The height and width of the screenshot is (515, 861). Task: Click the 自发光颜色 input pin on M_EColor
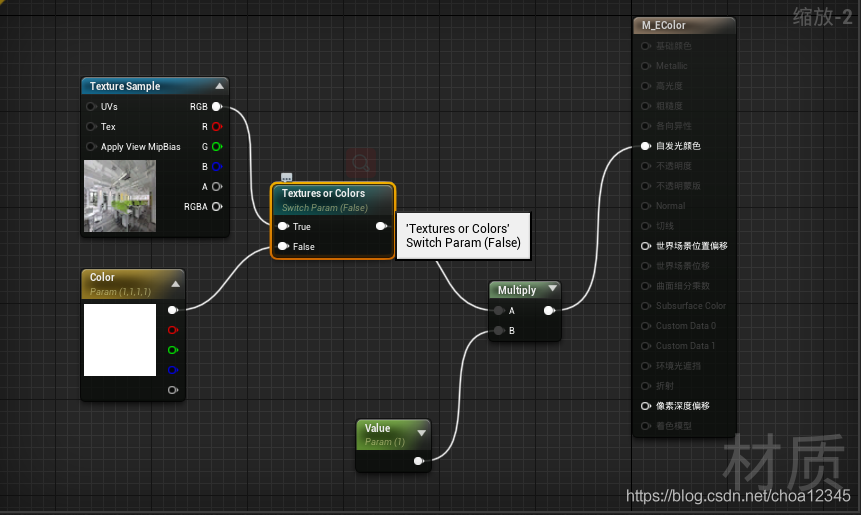646,146
